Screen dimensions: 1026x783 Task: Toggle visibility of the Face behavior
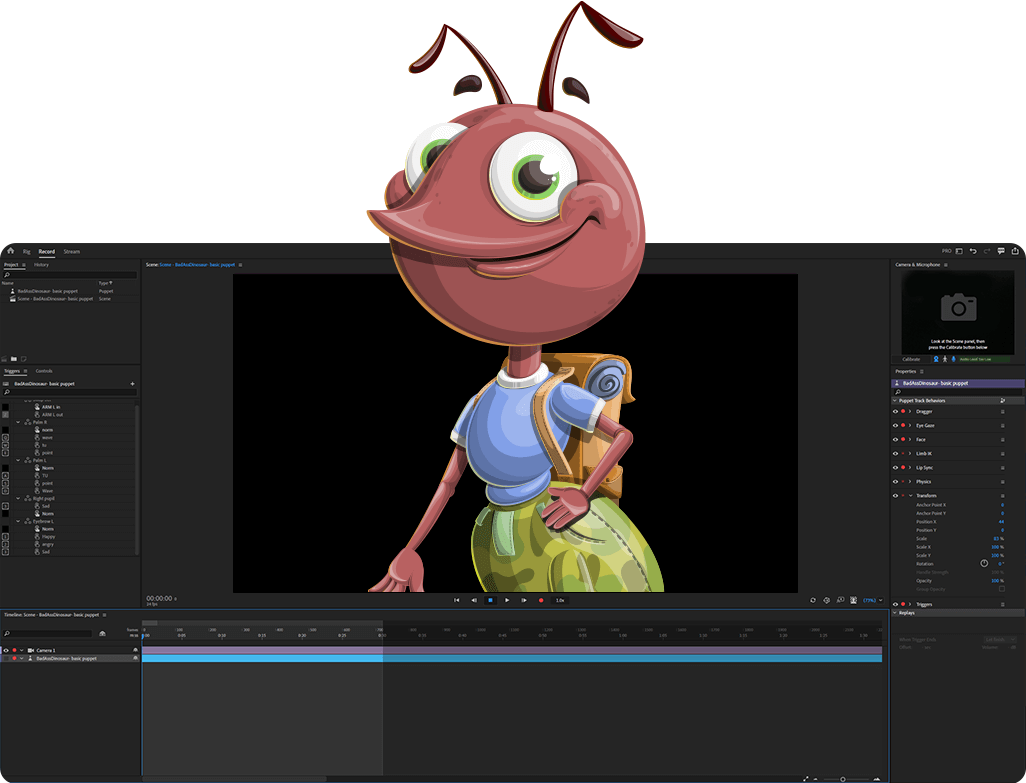click(x=894, y=440)
